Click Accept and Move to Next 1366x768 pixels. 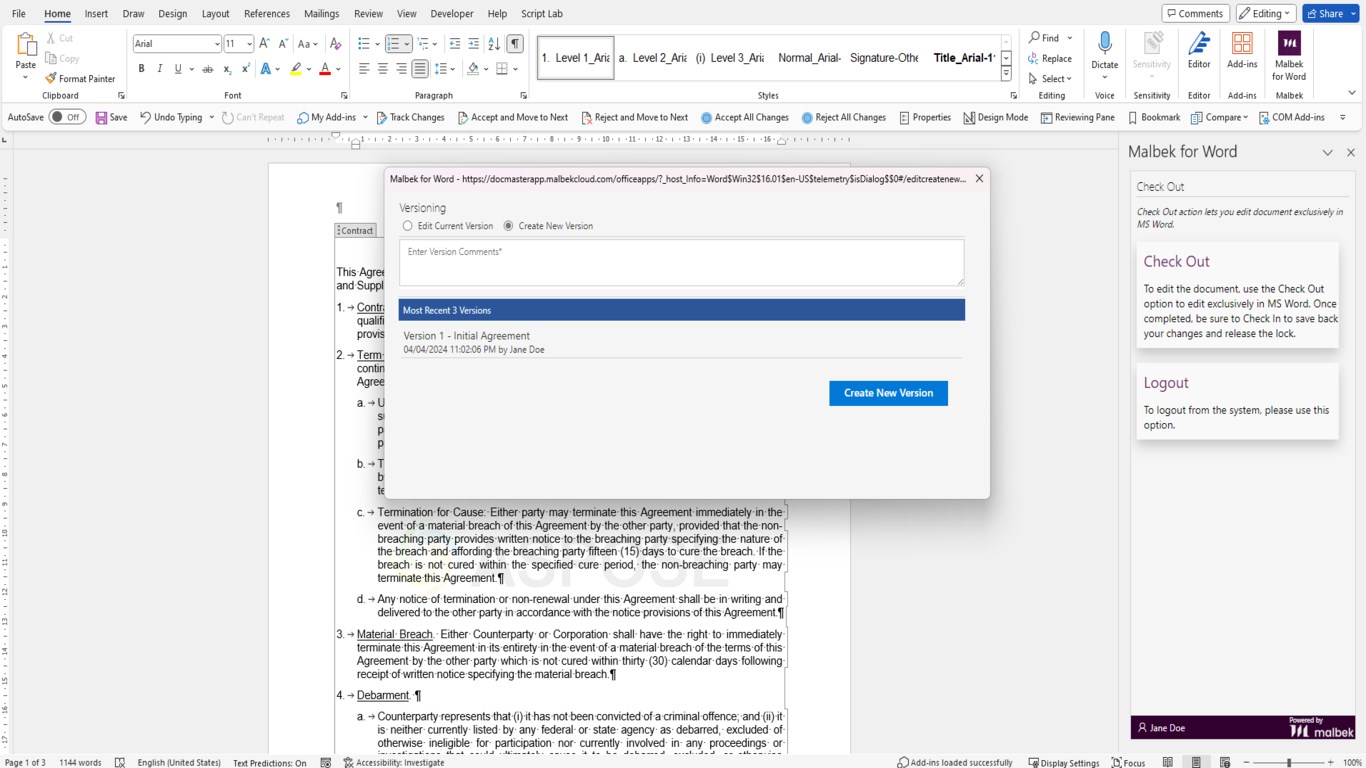[513, 118]
